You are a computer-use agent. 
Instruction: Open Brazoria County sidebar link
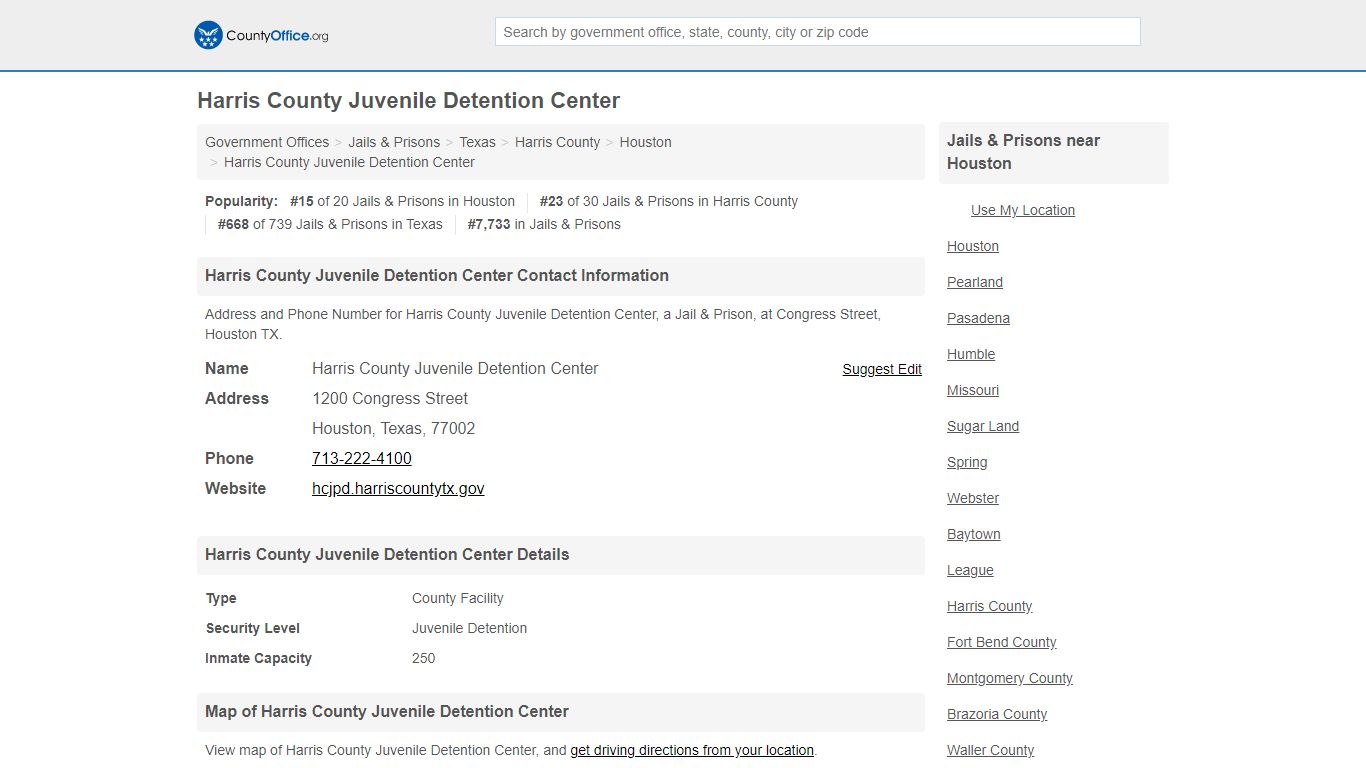(997, 714)
